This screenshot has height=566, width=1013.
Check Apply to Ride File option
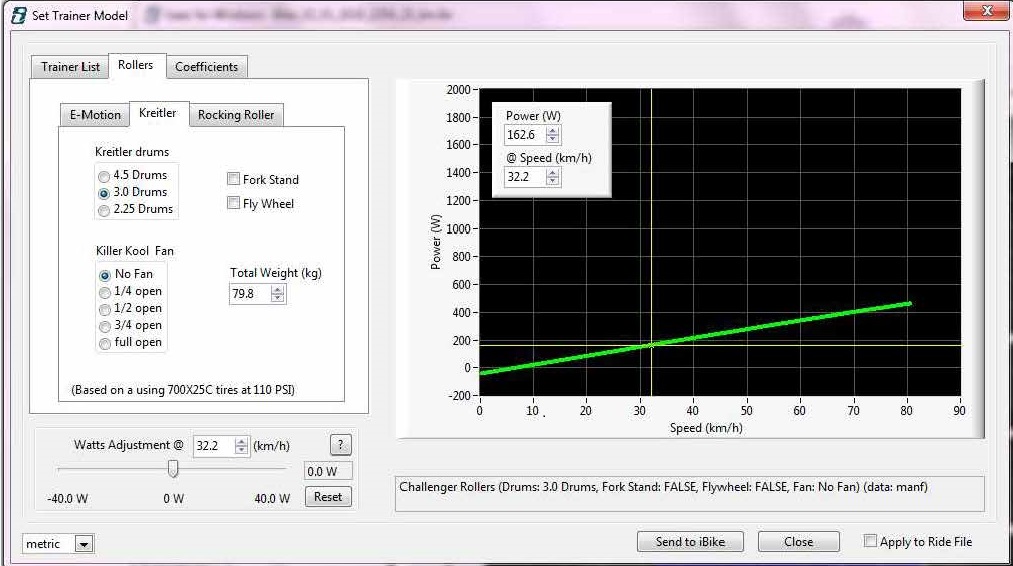tap(871, 541)
